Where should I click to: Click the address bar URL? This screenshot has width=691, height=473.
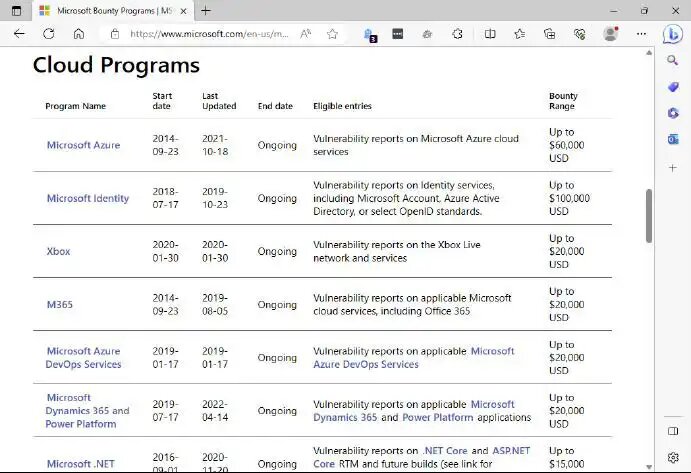tap(209, 34)
